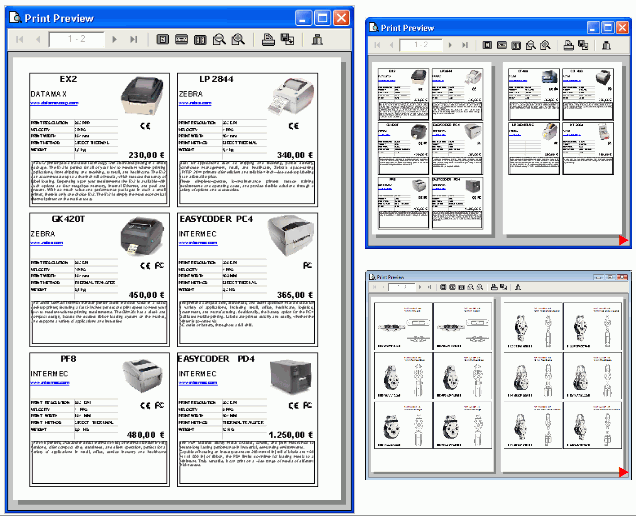Click the price text "340,00 €"

295,155
